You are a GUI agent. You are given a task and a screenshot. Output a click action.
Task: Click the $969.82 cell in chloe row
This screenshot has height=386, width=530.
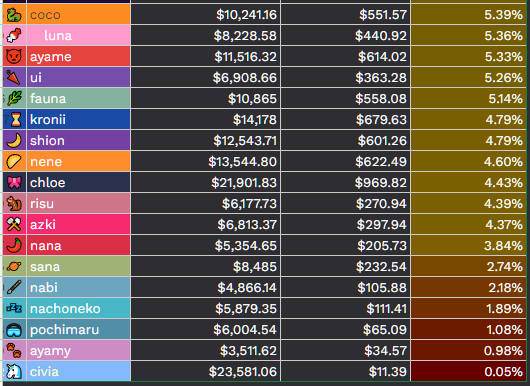pyautogui.click(x=345, y=183)
